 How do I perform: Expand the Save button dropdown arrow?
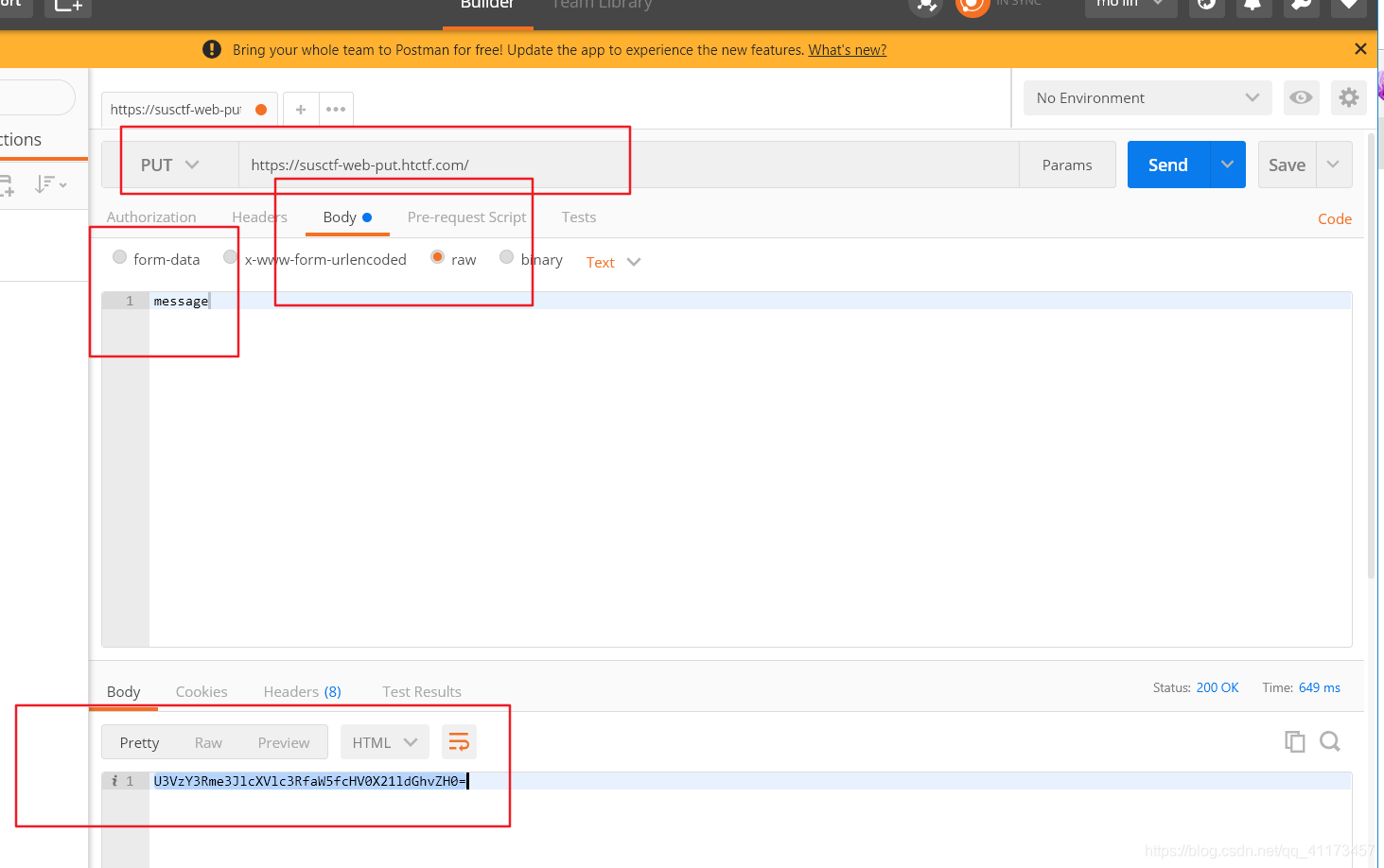coord(1334,165)
